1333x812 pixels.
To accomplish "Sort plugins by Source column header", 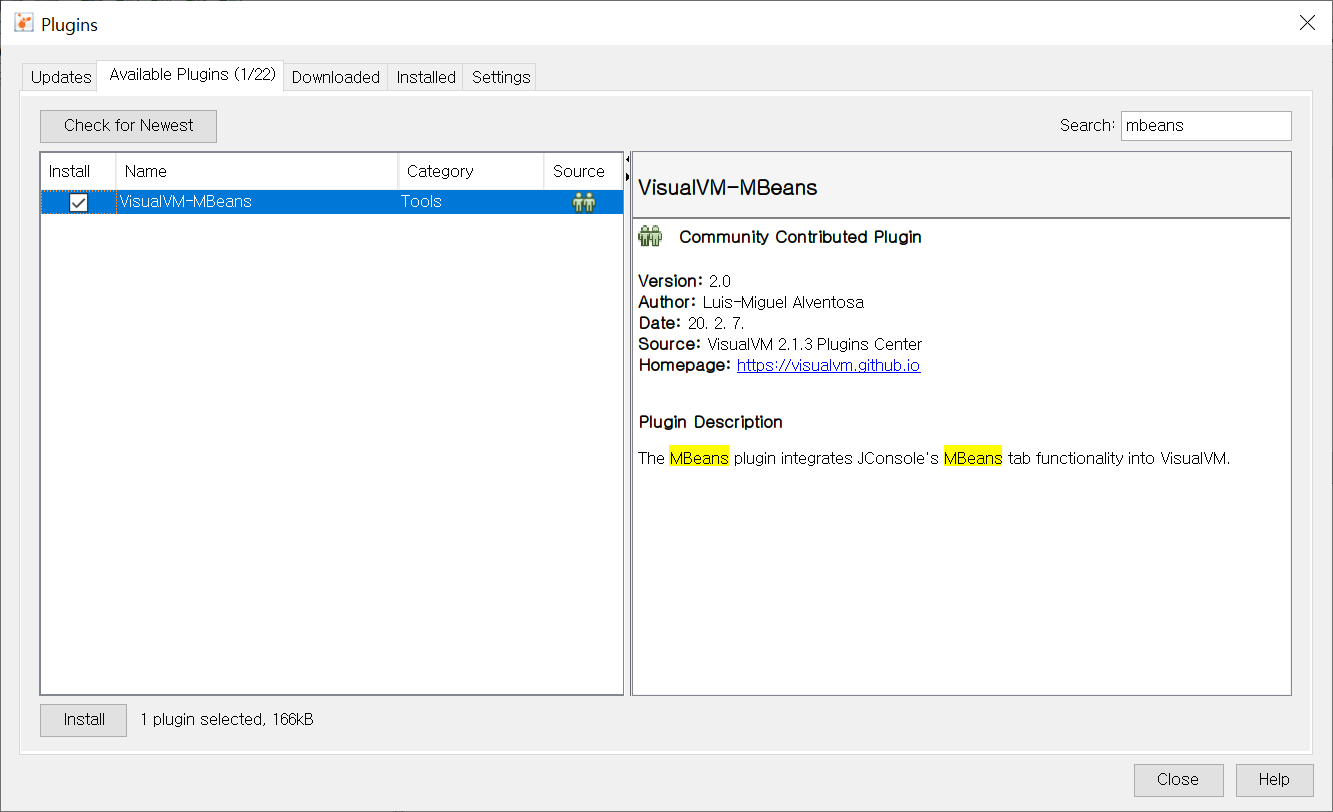I will (583, 171).
